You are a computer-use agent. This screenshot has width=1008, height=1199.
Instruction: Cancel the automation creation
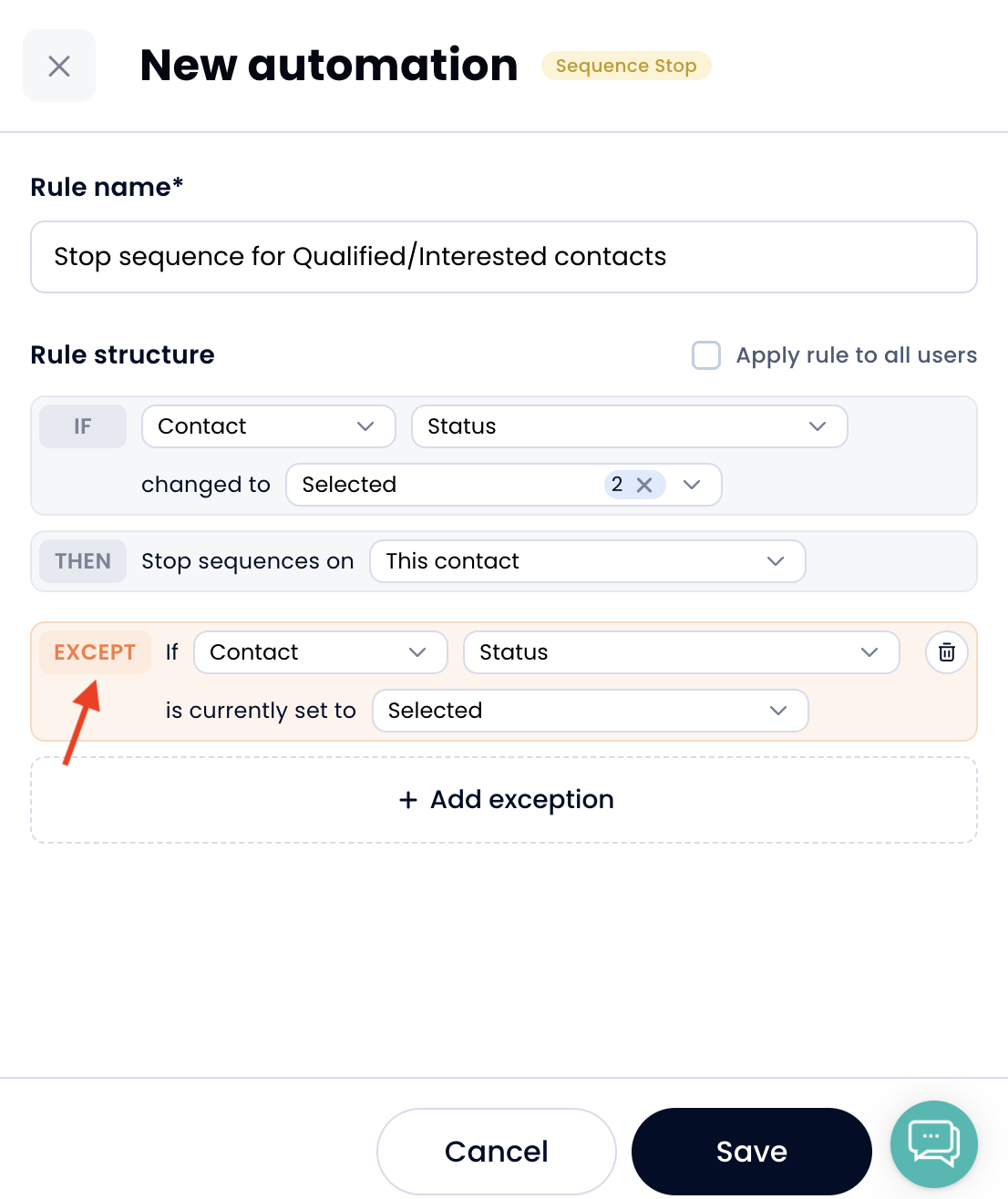(497, 1152)
